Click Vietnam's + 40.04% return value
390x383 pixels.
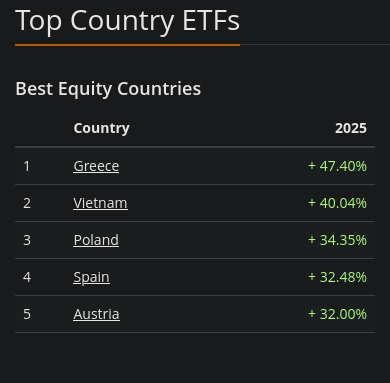point(337,203)
